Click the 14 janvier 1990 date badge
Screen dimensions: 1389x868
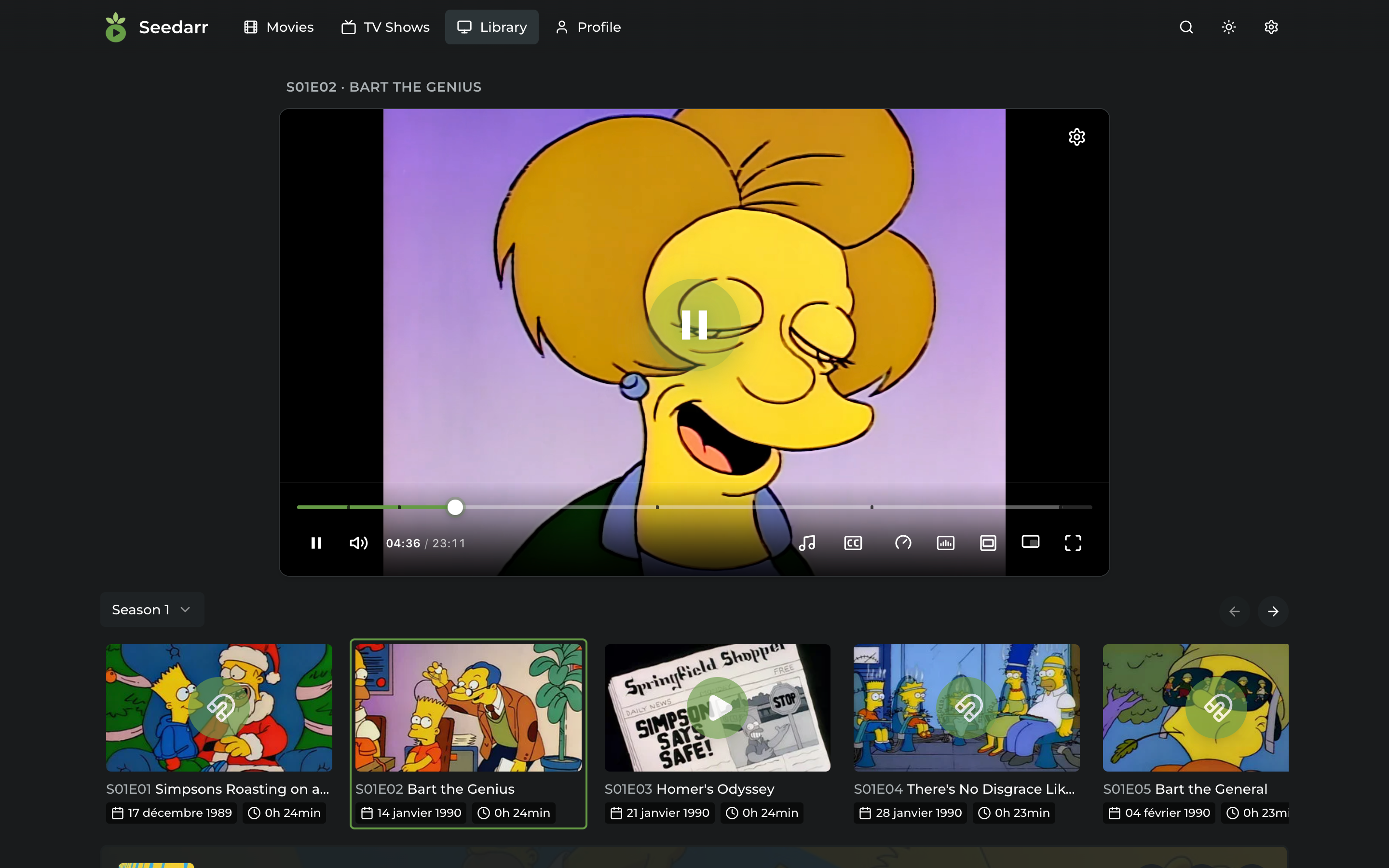pyautogui.click(x=411, y=813)
